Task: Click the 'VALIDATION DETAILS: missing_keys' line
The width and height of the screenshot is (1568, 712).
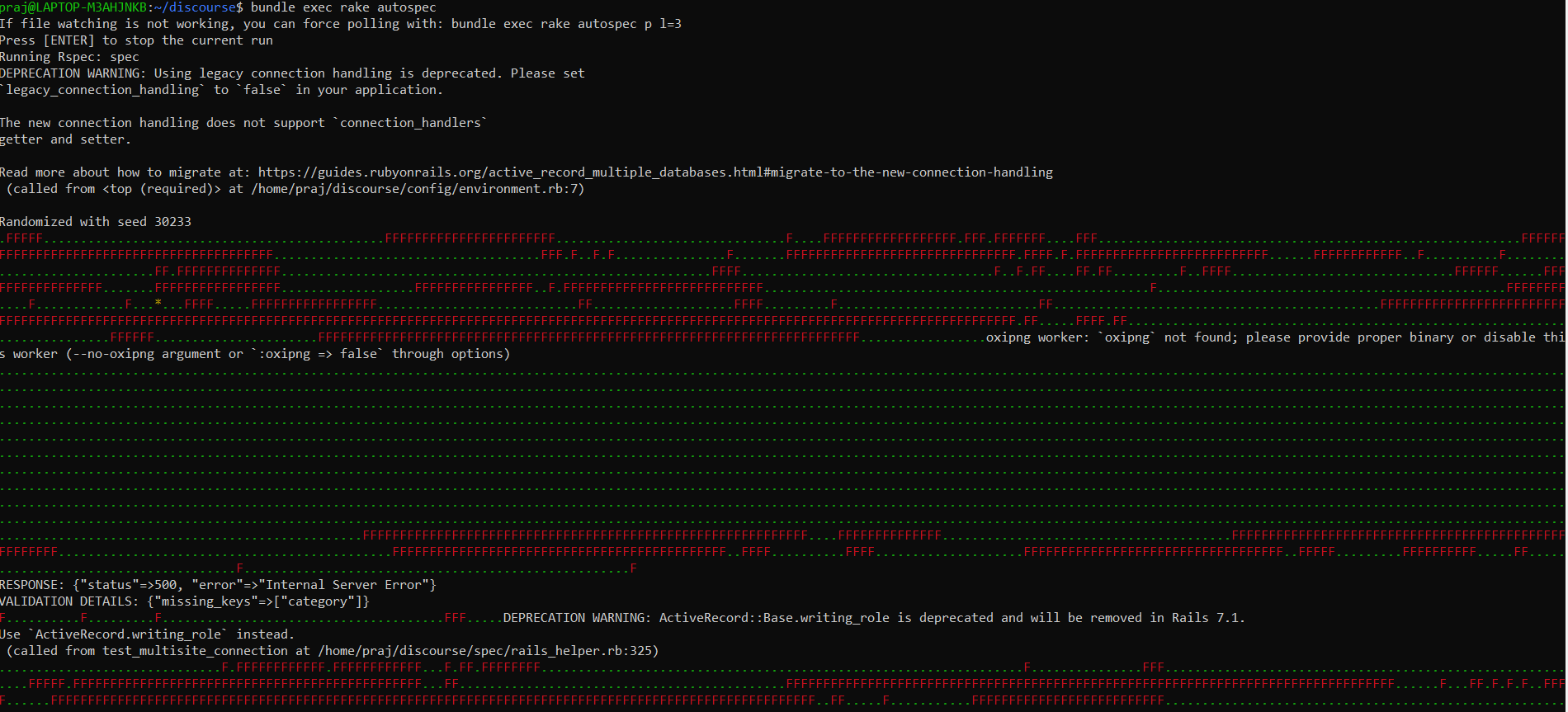Action: pos(185,601)
